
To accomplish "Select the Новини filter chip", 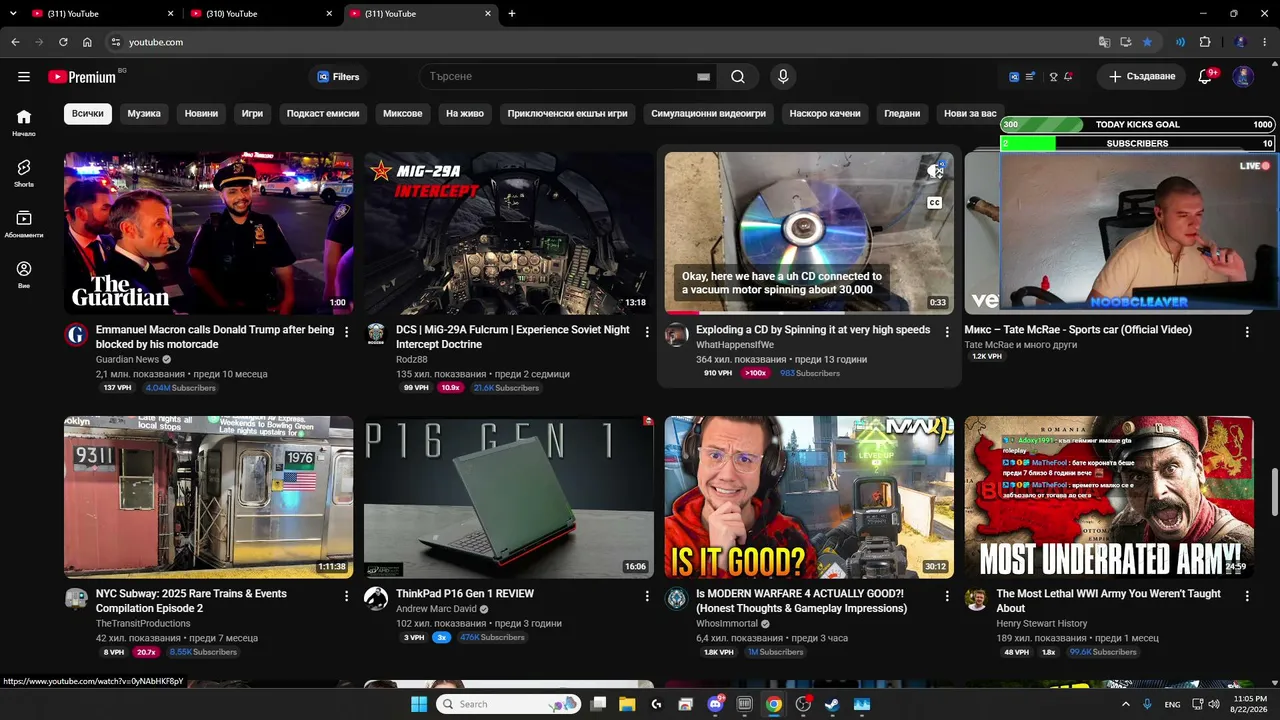I will tap(201, 114).
